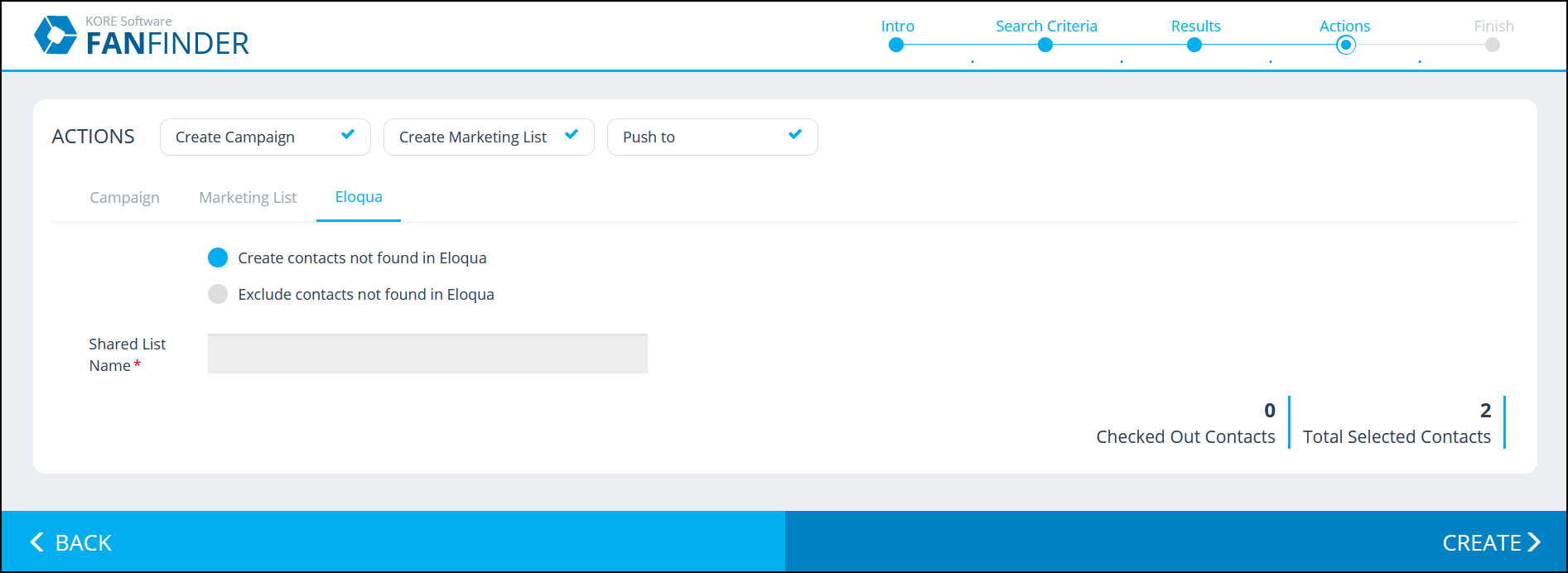Click the CREATE button
The height and width of the screenshot is (573, 1568).
coord(1175,542)
